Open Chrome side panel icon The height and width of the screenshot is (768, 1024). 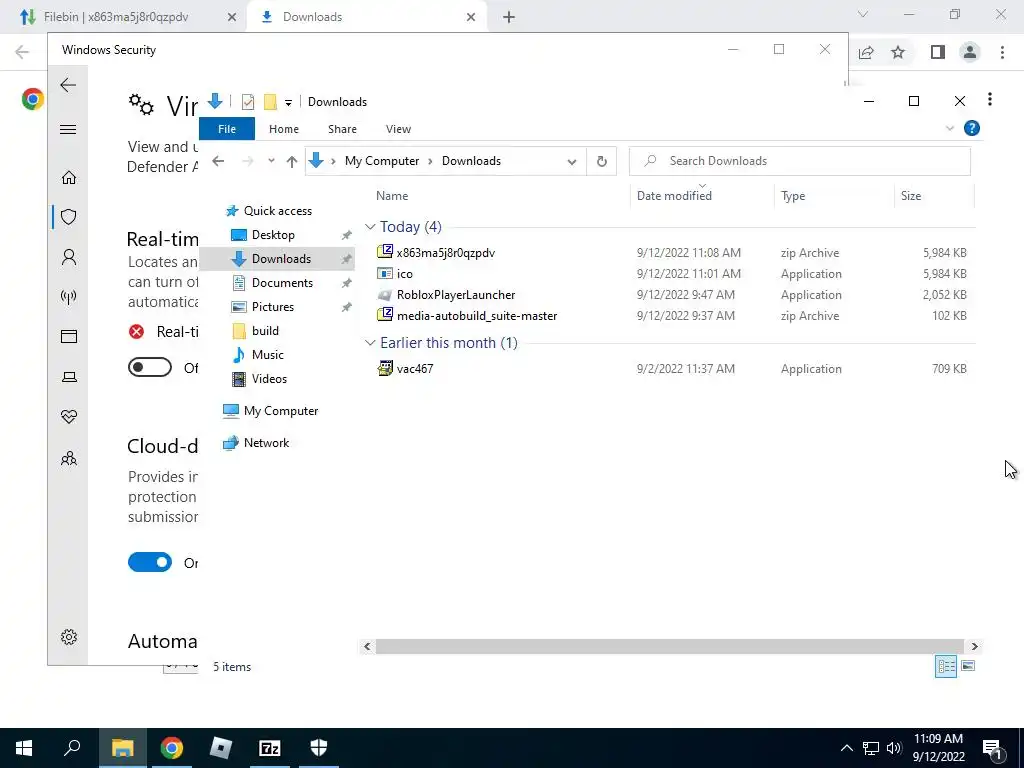938,52
